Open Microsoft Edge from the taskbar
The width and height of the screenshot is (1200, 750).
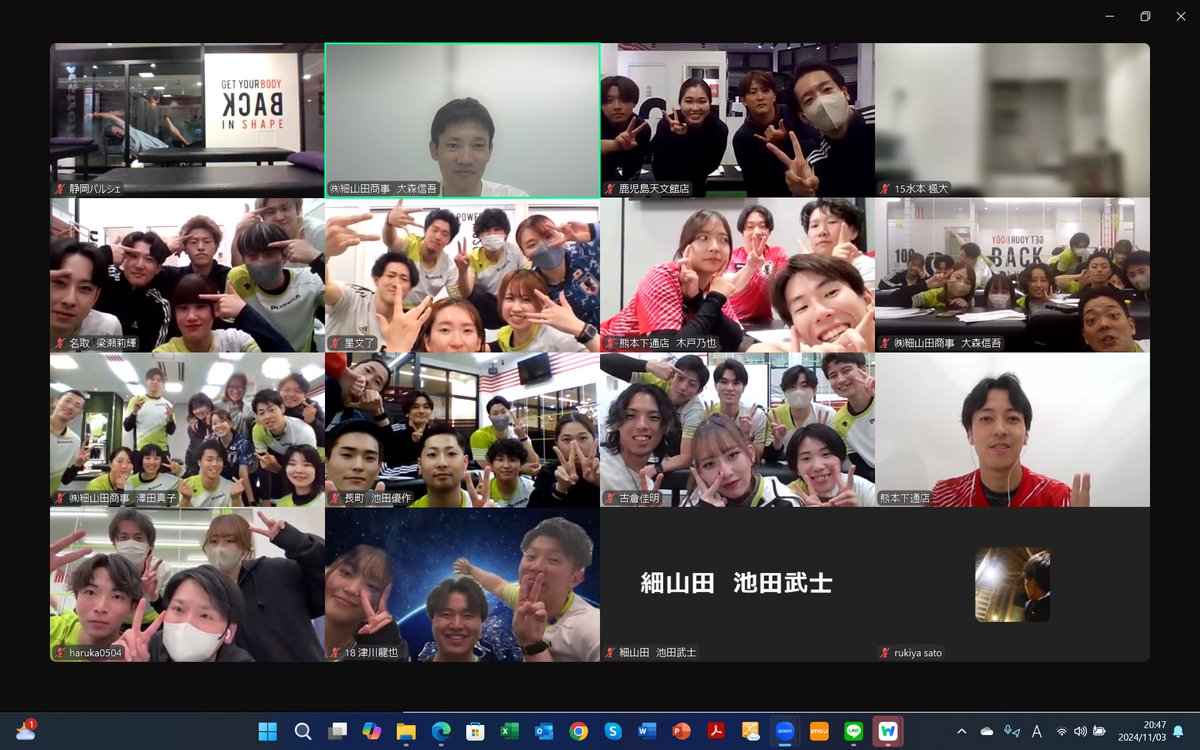[x=440, y=731]
